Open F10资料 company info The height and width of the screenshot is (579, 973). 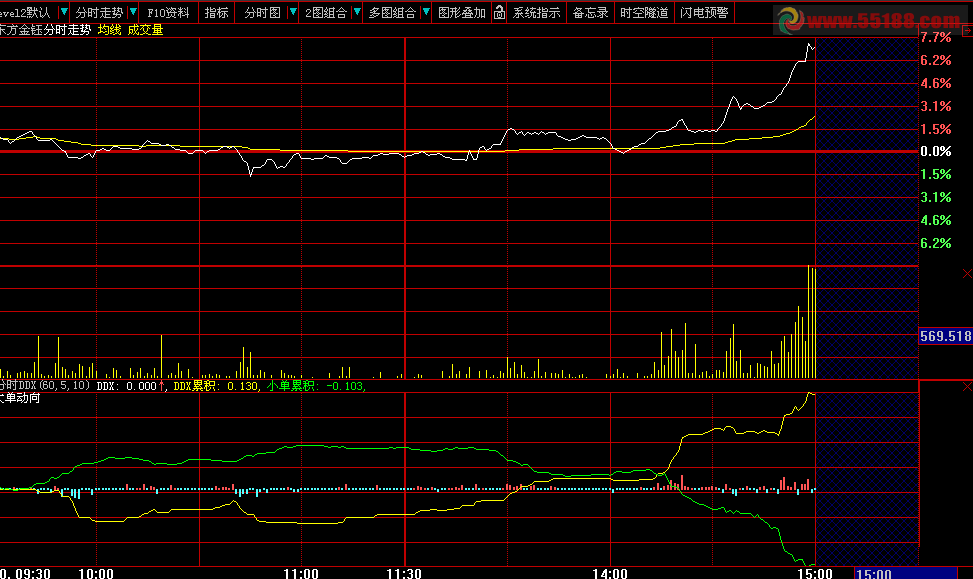[168, 12]
